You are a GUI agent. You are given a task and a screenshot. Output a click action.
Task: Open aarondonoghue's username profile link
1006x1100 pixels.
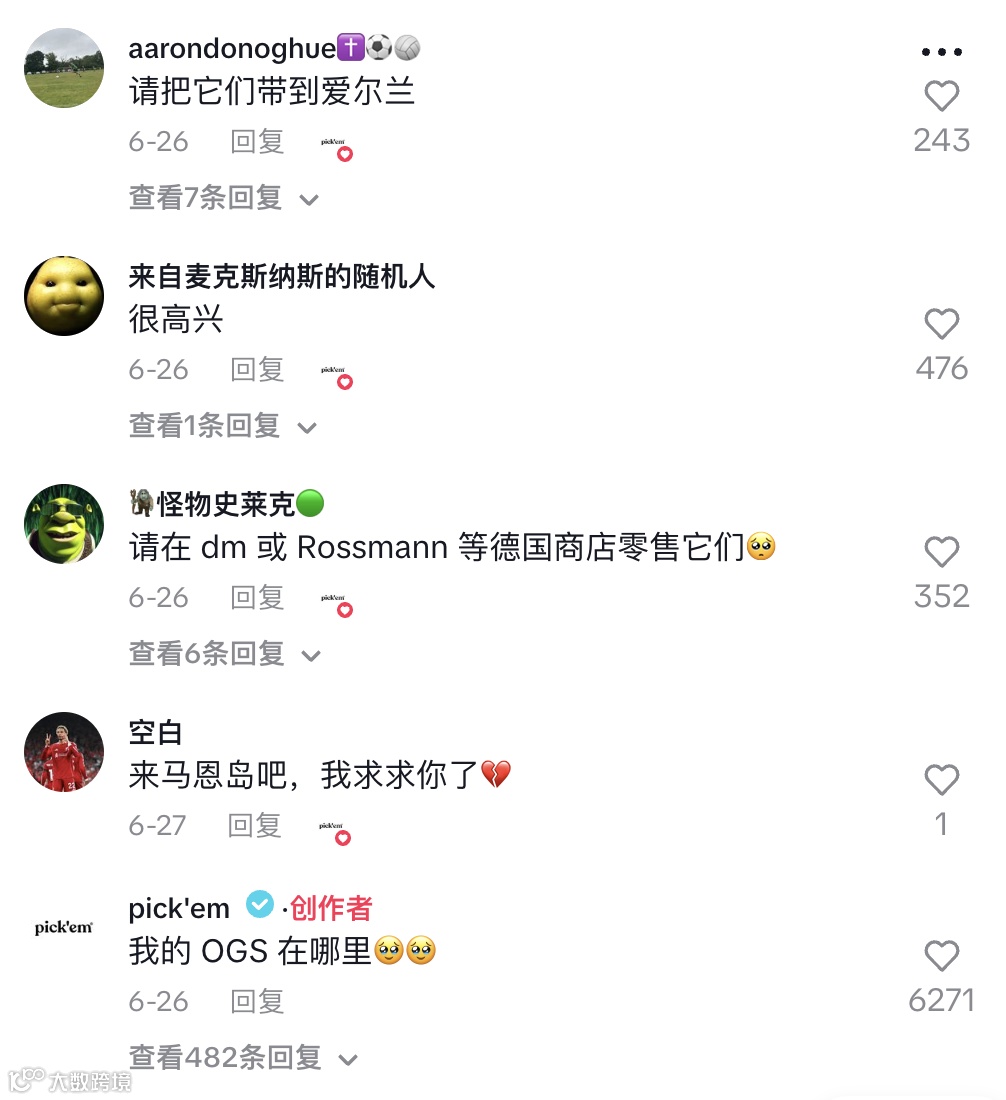pyautogui.click(x=232, y=48)
